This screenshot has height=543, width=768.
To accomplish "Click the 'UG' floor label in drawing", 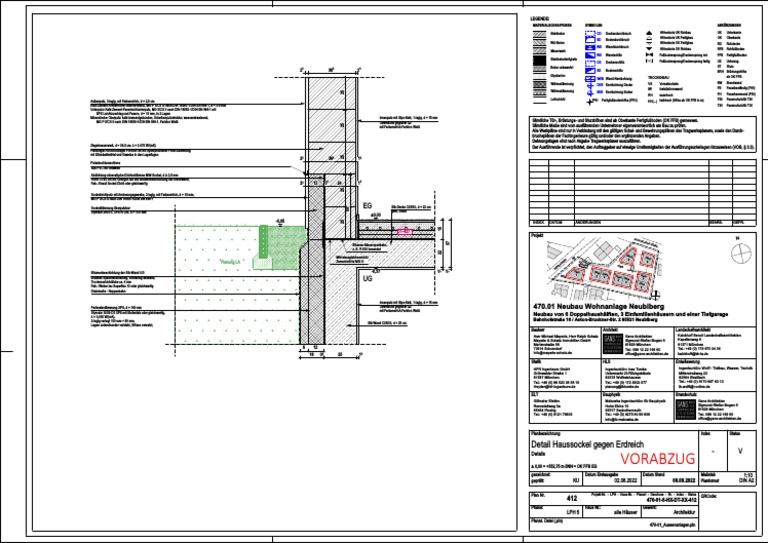I will click(x=367, y=278).
